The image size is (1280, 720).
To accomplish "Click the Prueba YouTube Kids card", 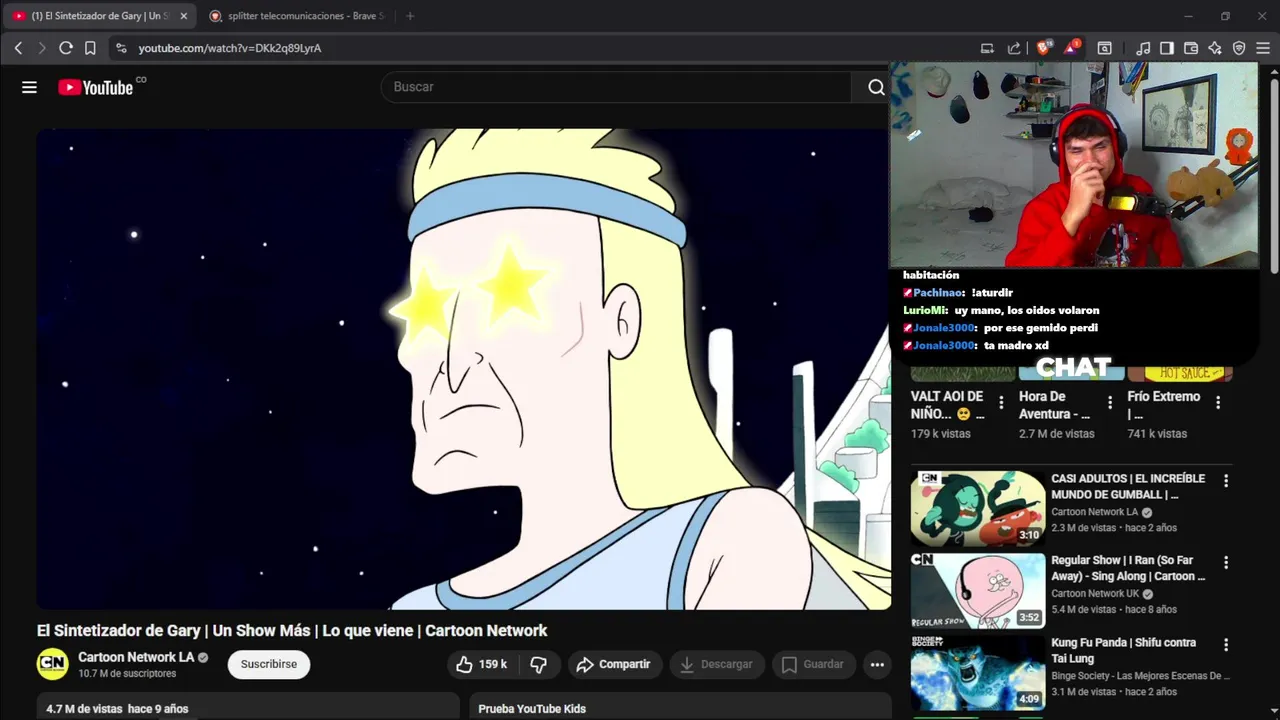I will click(680, 706).
